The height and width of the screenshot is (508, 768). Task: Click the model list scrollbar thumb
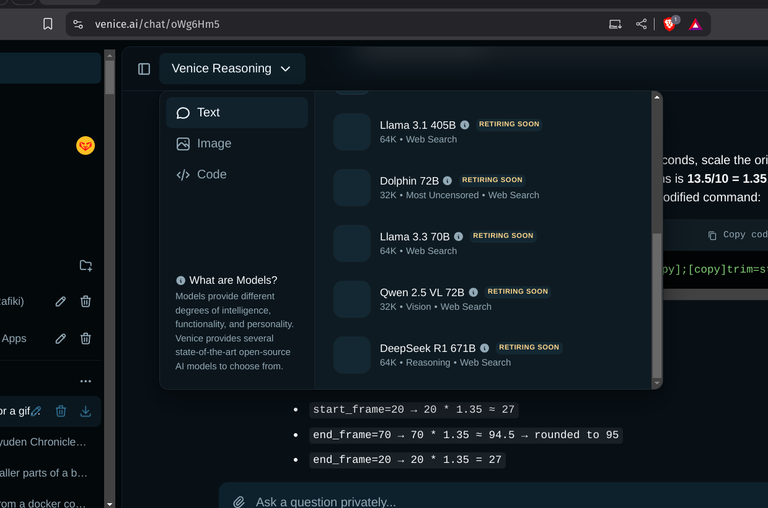coord(657,306)
